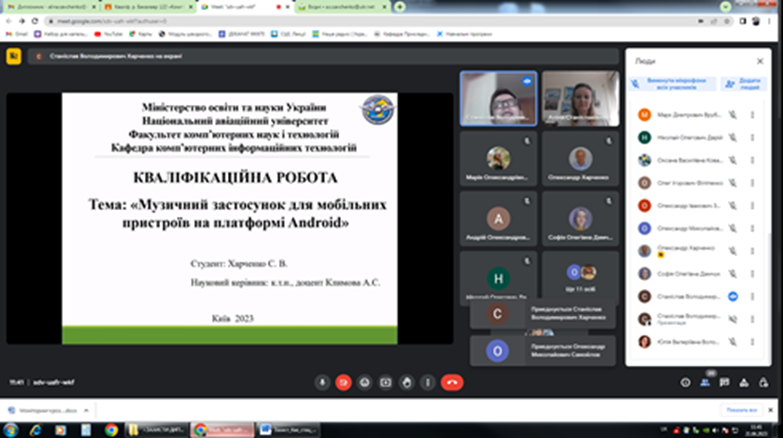Viewport: 783px width, 438px height.
Task: Open the more options menu in call controls
Action: pyautogui.click(x=427, y=383)
